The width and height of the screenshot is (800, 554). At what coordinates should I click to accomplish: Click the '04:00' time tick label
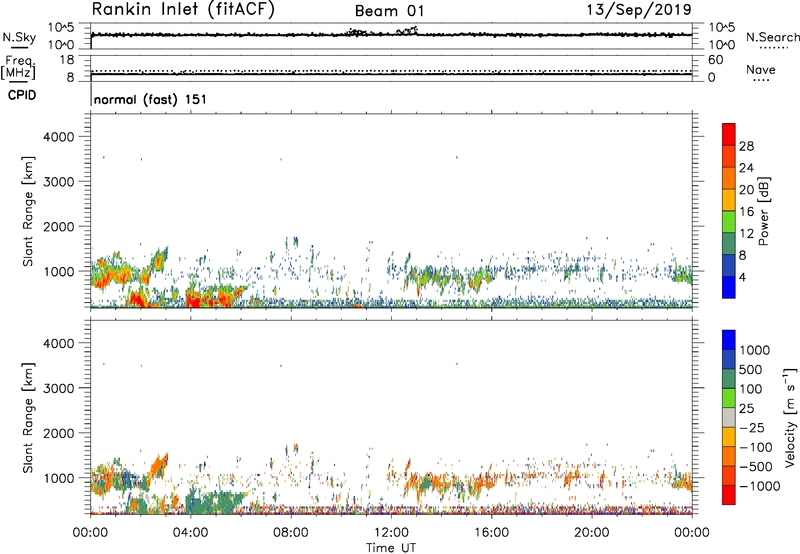190,533
